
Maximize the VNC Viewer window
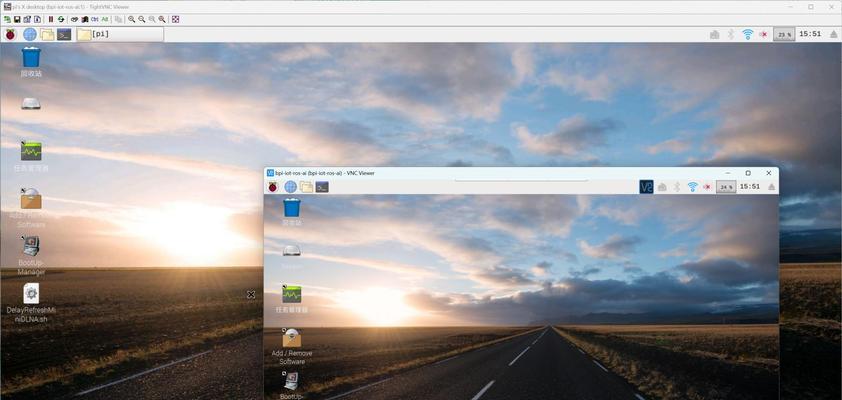click(747, 173)
